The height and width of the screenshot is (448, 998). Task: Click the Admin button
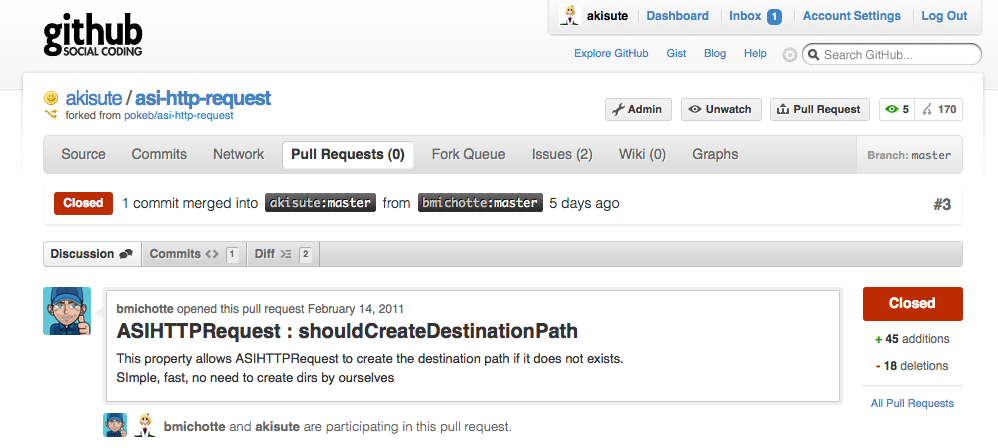637,109
